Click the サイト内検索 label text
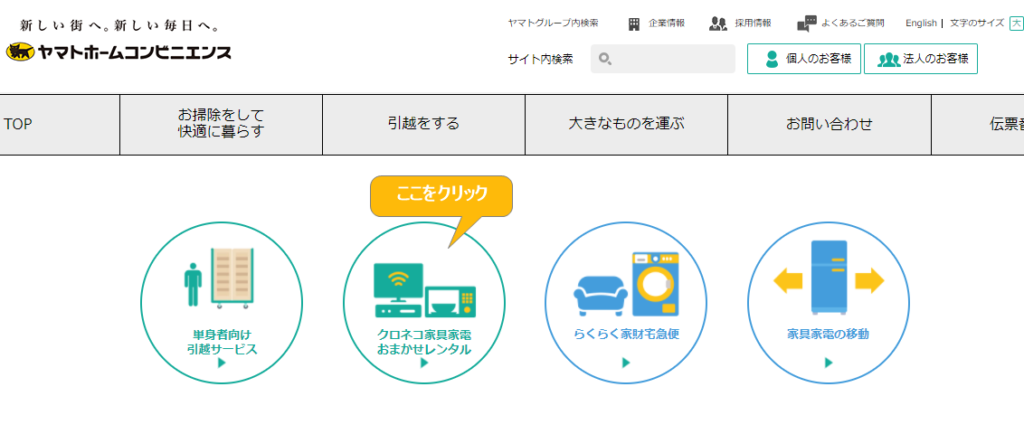The height and width of the screenshot is (434, 1024). (540, 59)
